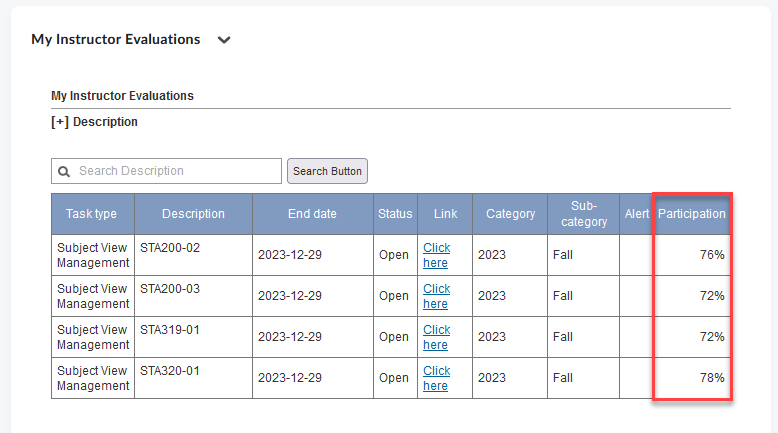The height and width of the screenshot is (433, 778).
Task: Focus the Search Description input field
Action: click(x=166, y=171)
